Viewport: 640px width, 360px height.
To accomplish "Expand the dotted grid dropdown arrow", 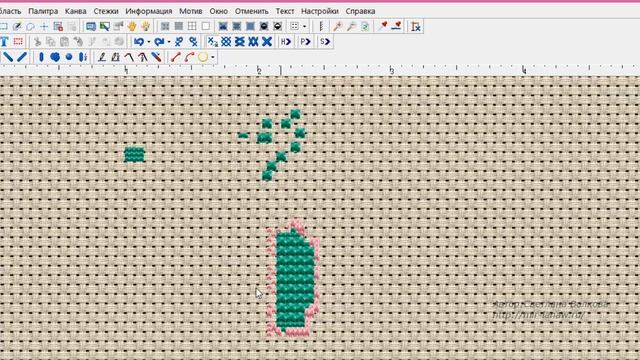I will pyautogui.click(x=304, y=27).
